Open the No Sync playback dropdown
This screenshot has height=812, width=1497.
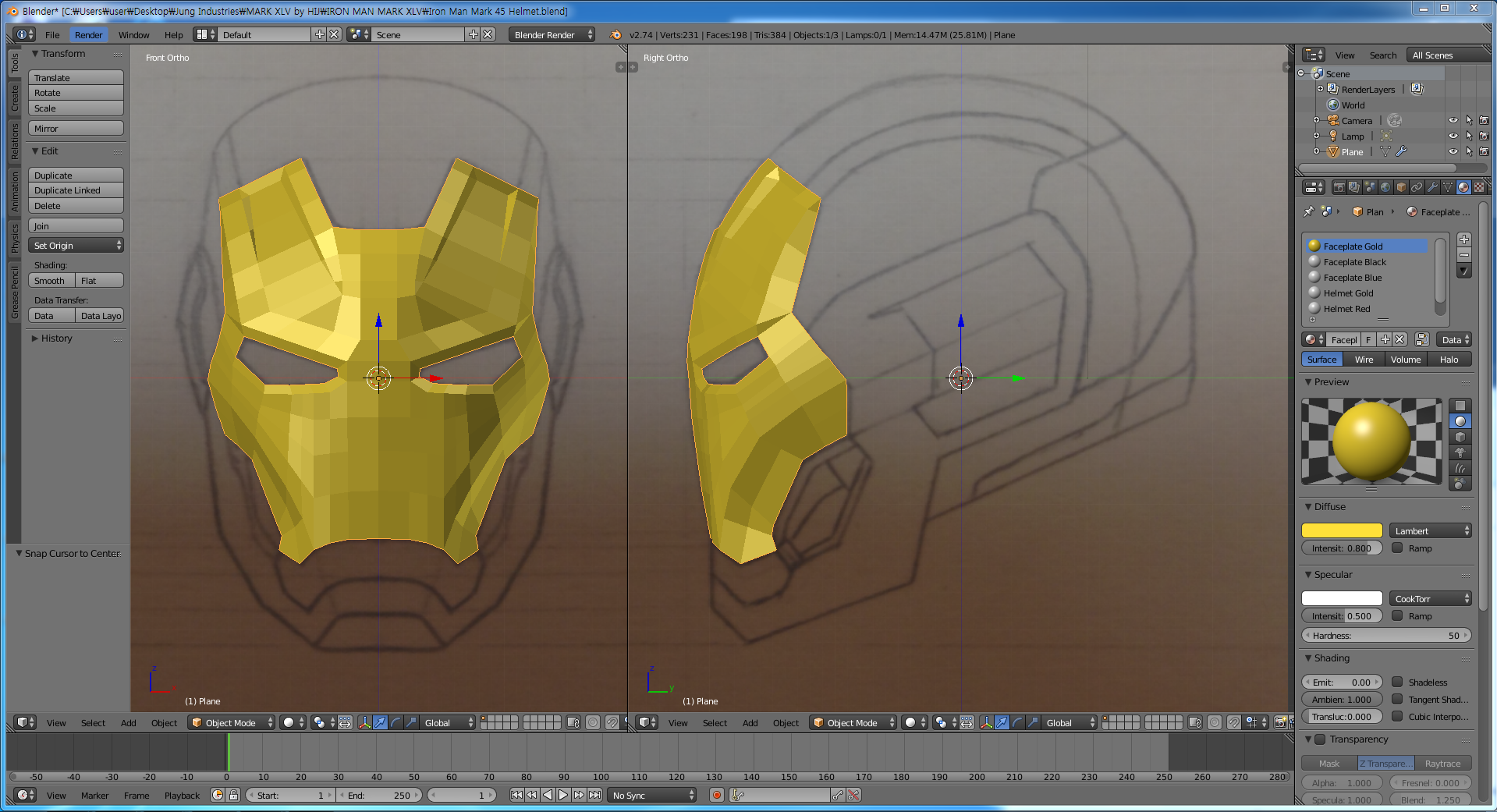651,795
